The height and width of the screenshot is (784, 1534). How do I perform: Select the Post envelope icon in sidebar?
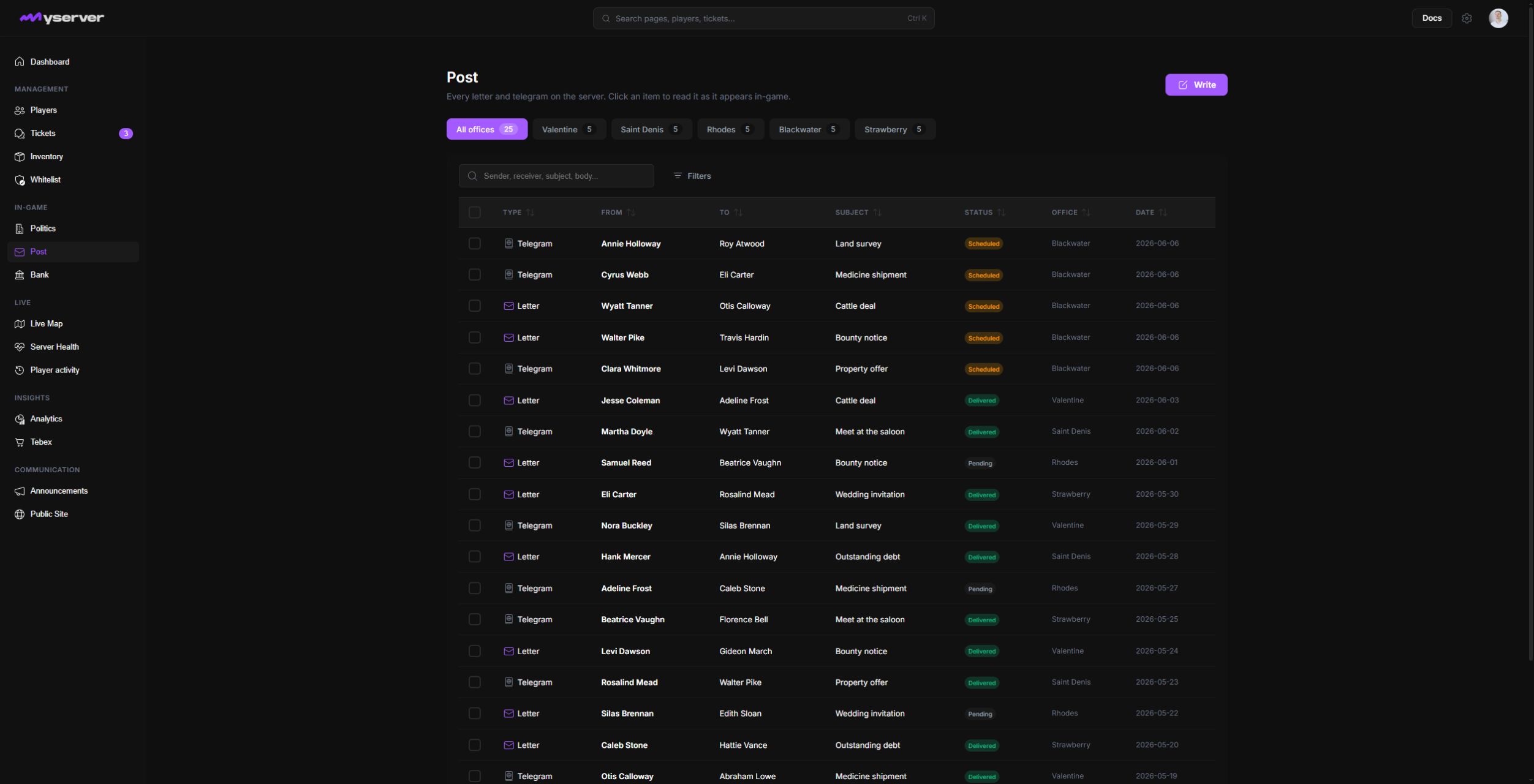(x=20, y=252)
